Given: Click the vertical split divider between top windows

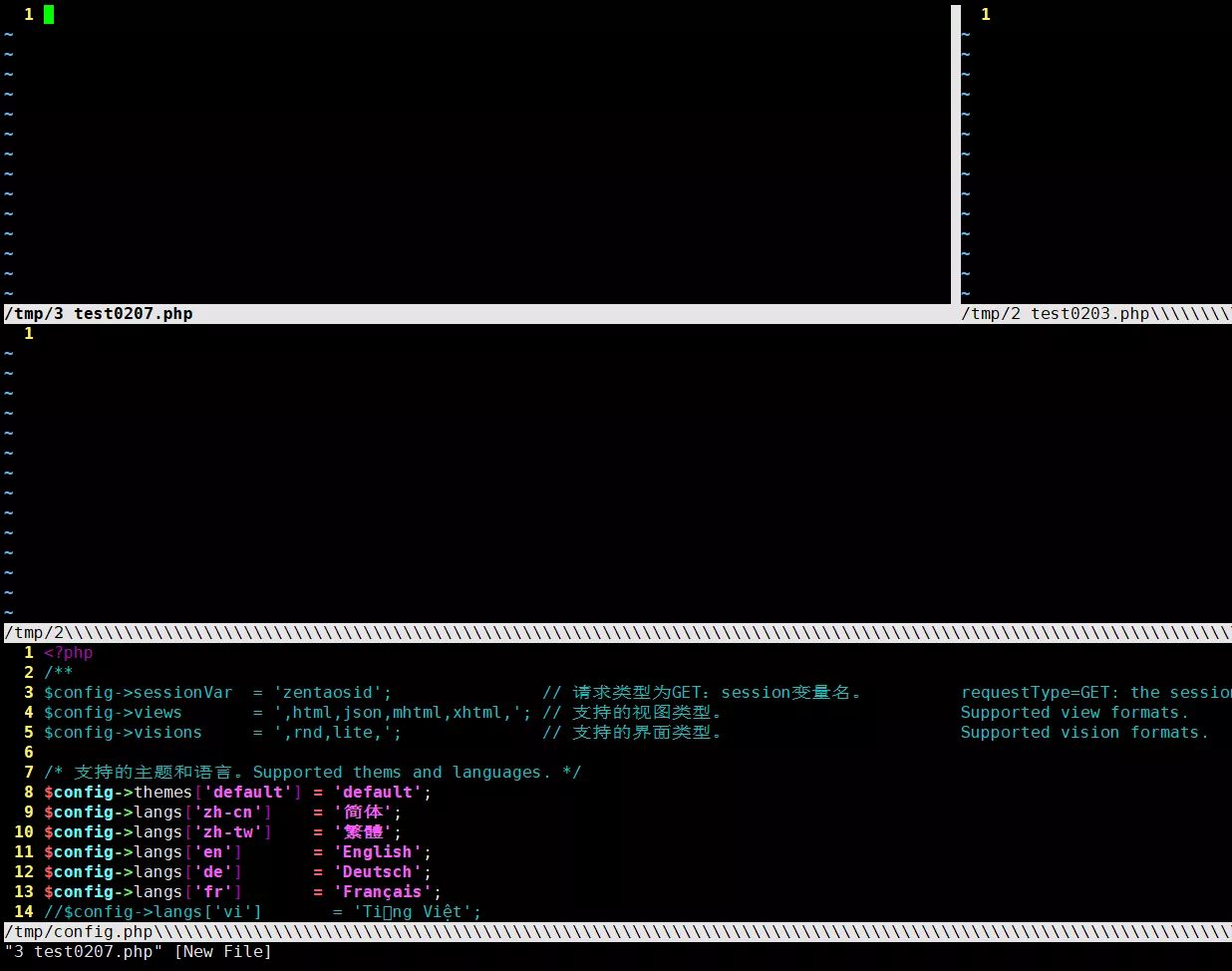Looking at the screenshot, I should click(x=956, y=155).
